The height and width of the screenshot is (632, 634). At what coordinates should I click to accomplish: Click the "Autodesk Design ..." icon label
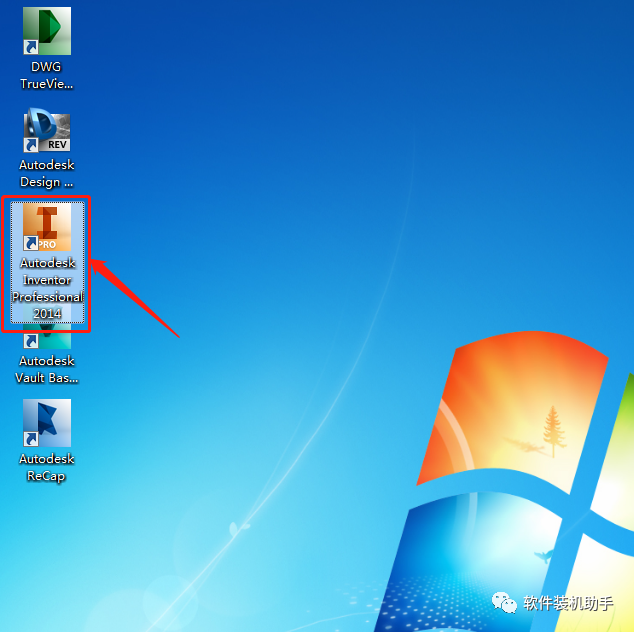tap(47, 173)
